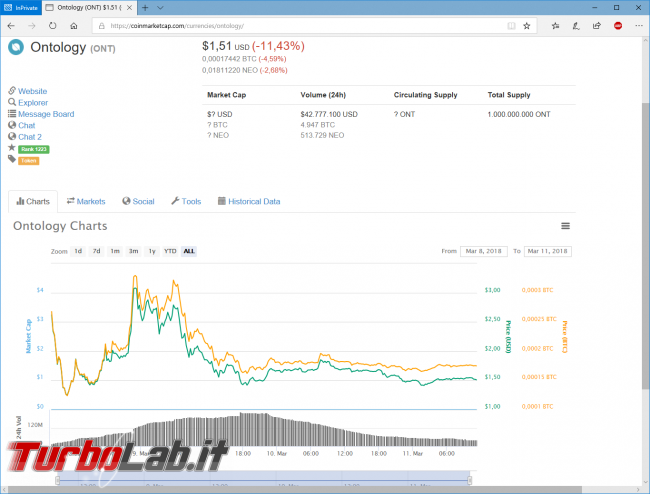Click the Market Cap column header
650x494 pixels.
(x=227, y=95)
